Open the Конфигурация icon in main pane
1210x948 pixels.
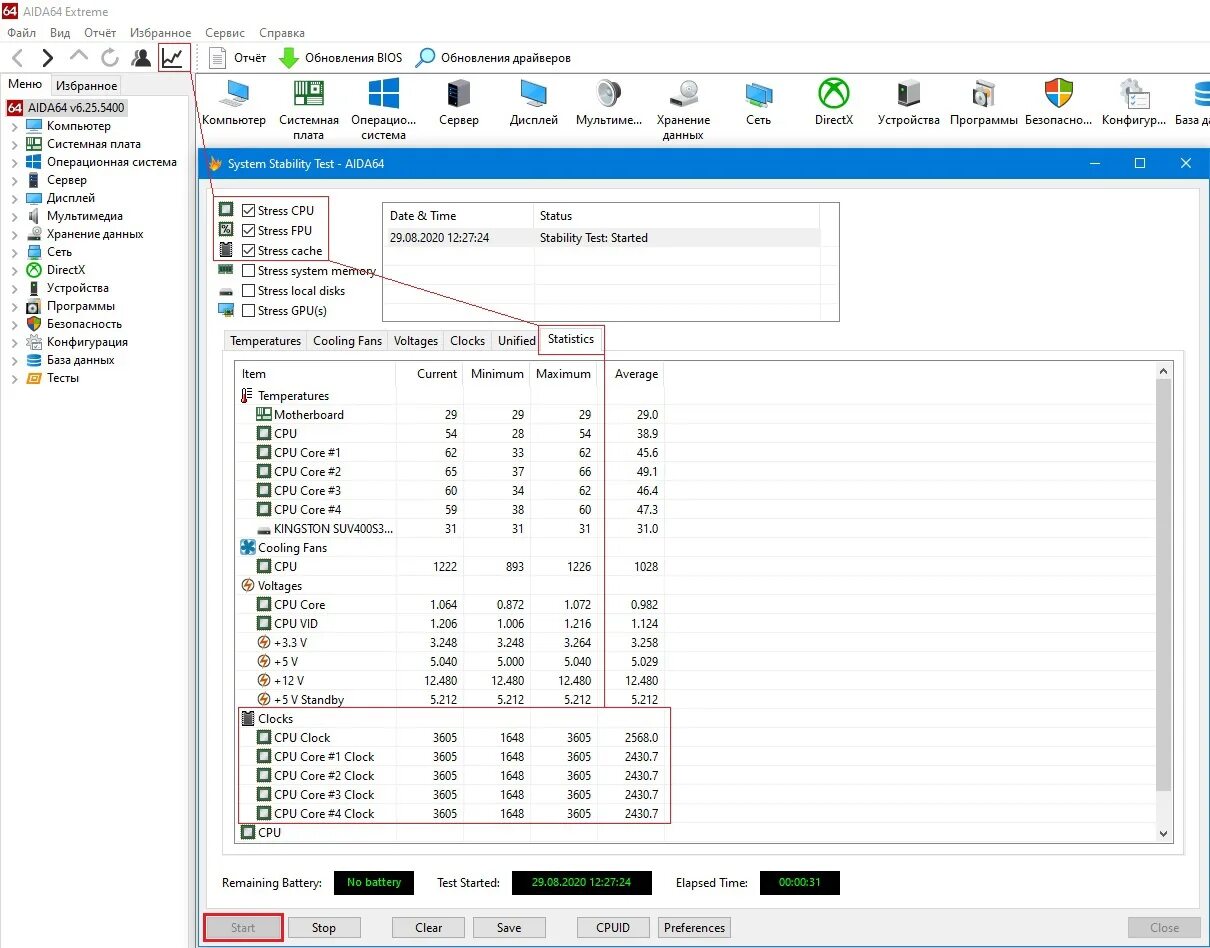[x=1134, y=103]
